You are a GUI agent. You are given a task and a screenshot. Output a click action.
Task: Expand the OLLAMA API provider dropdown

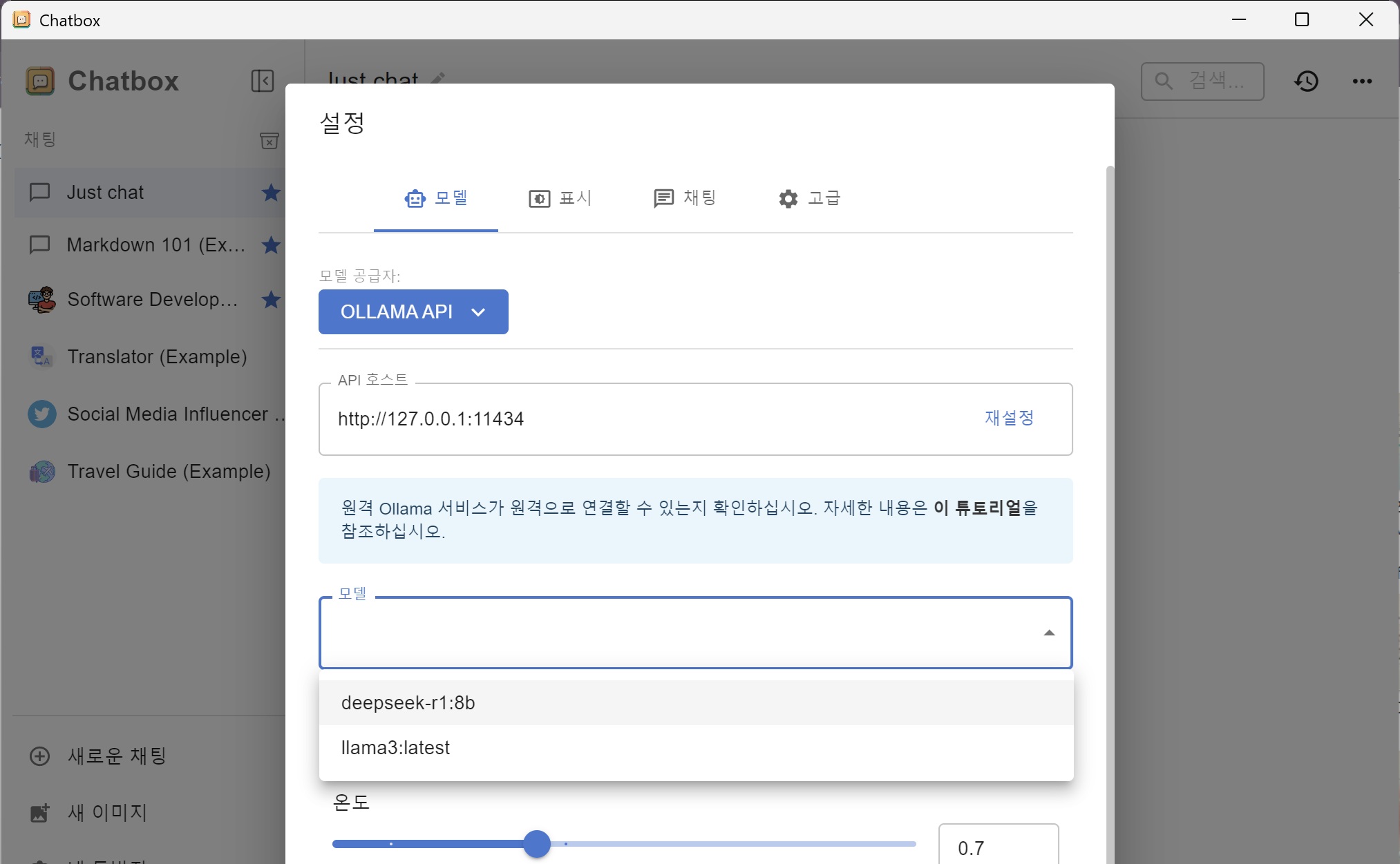tap(413, 312)
